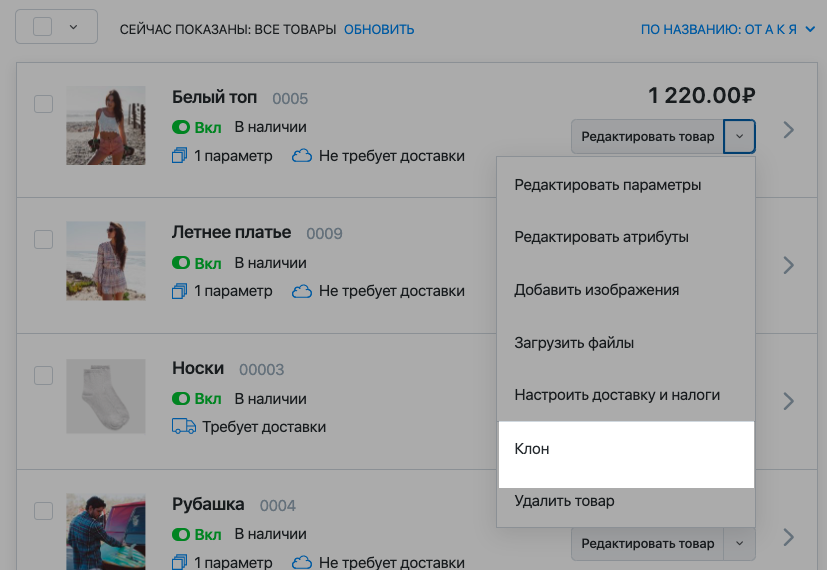Click the parameter icon in Белый топ row
The height and width of the screenshot is (570, 827).
coord(179,156)
